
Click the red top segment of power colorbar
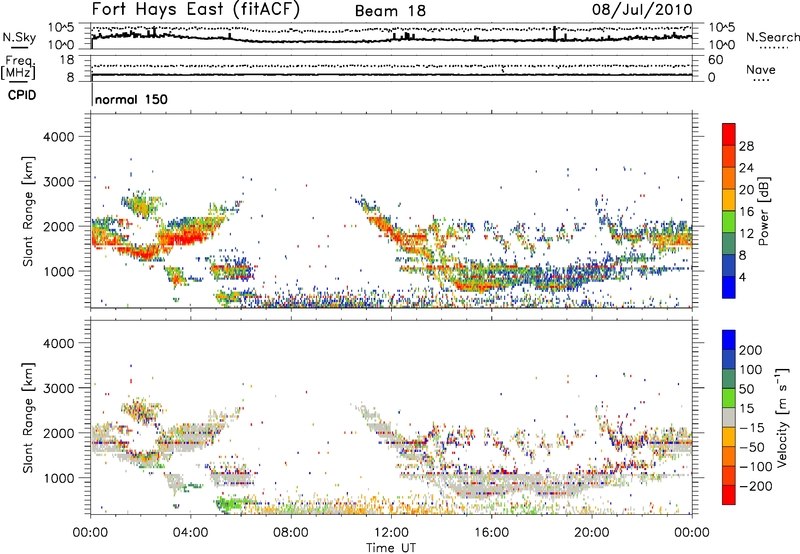729,134
